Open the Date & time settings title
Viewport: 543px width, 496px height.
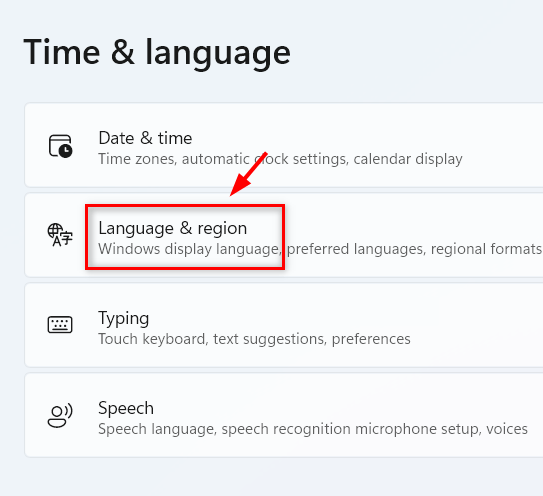[145, 138]
